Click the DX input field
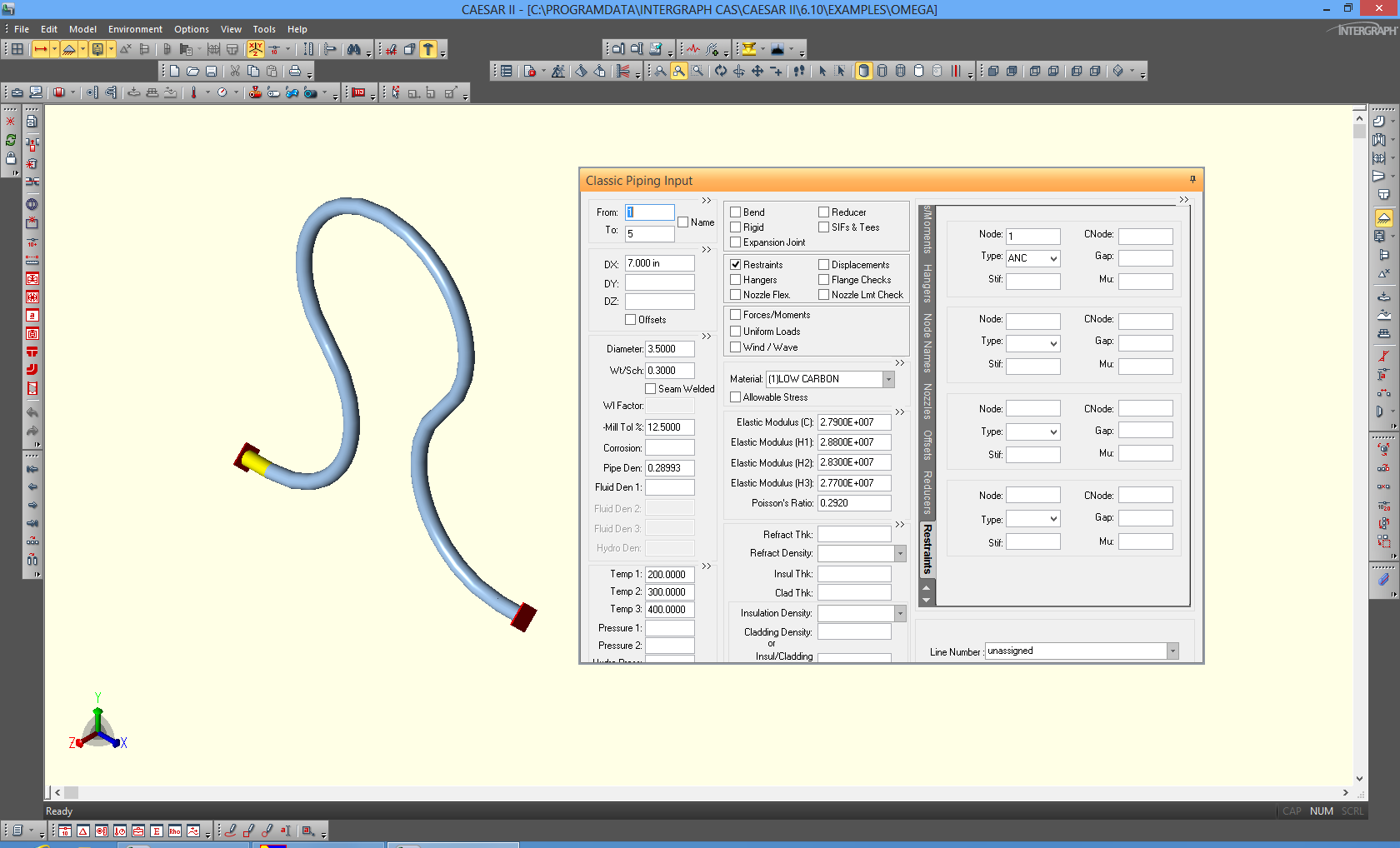The height and width of the screenshot is (848, 1400). point(660,263)
